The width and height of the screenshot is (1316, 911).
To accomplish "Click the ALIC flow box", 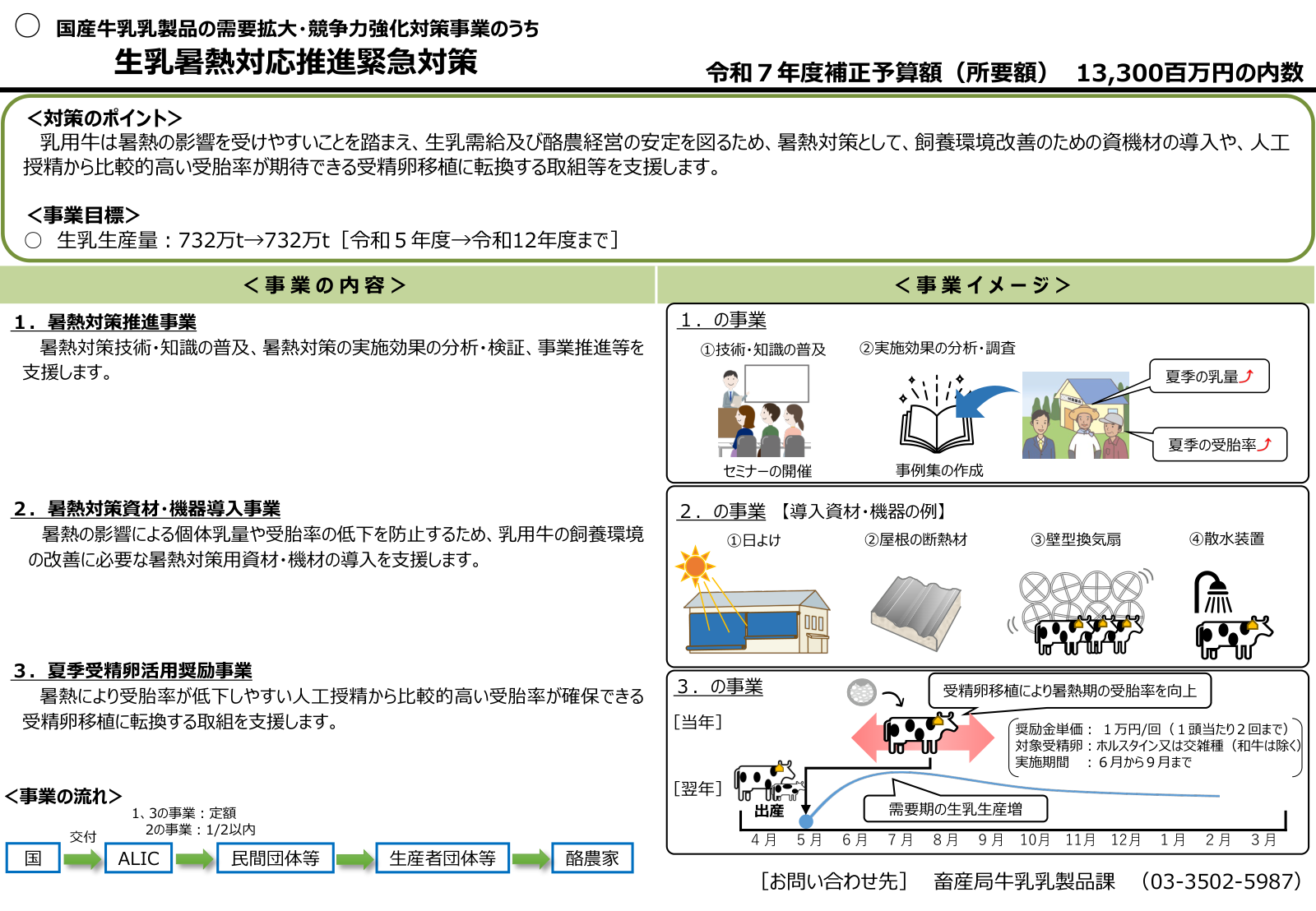I will point(138,858).
